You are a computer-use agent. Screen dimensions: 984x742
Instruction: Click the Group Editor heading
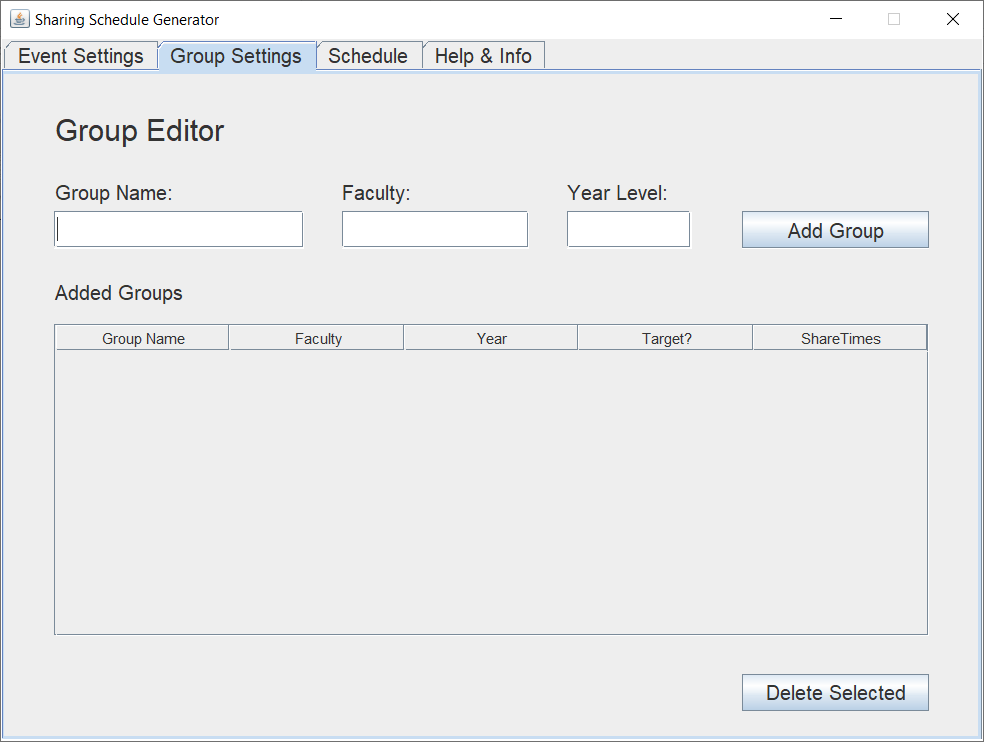pos(139,131)
